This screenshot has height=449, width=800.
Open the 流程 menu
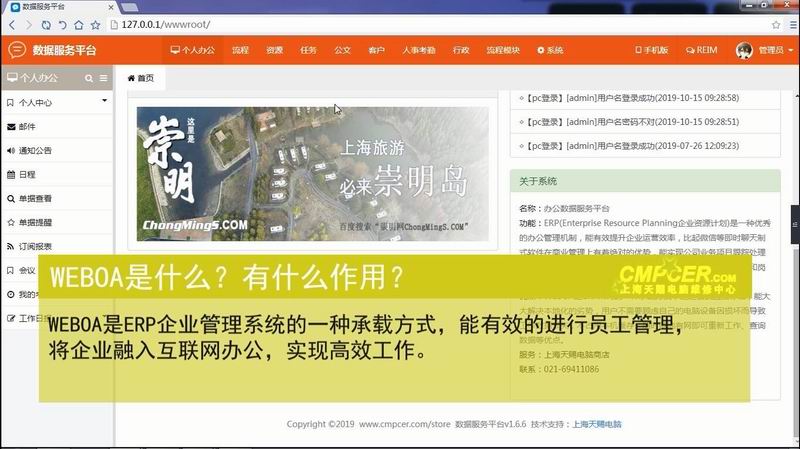point(240,50)
